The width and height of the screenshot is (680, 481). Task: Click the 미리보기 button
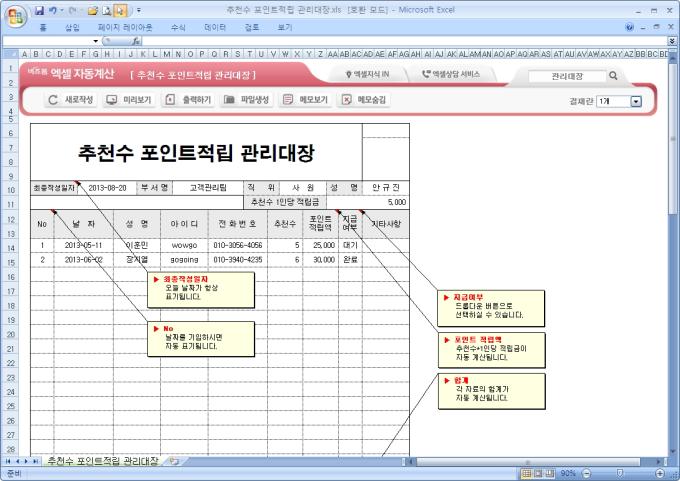click(x=129, y=100)
